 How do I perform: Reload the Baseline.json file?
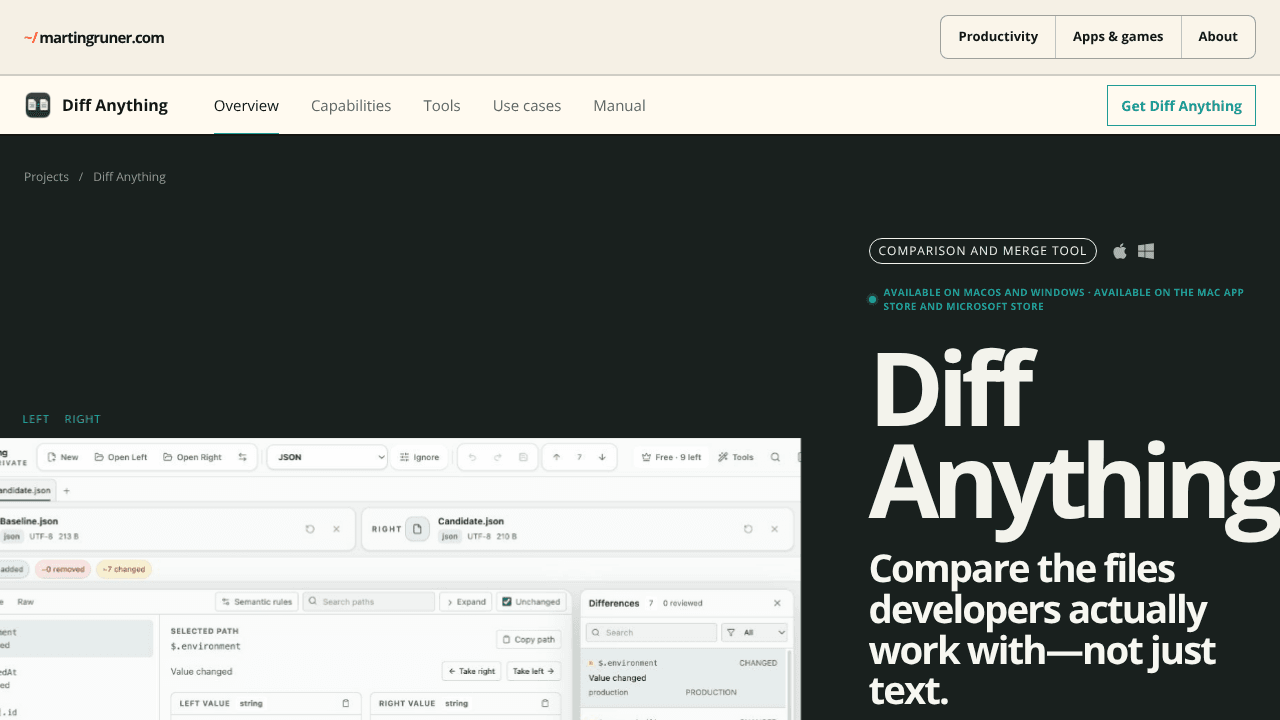(310, 529)
